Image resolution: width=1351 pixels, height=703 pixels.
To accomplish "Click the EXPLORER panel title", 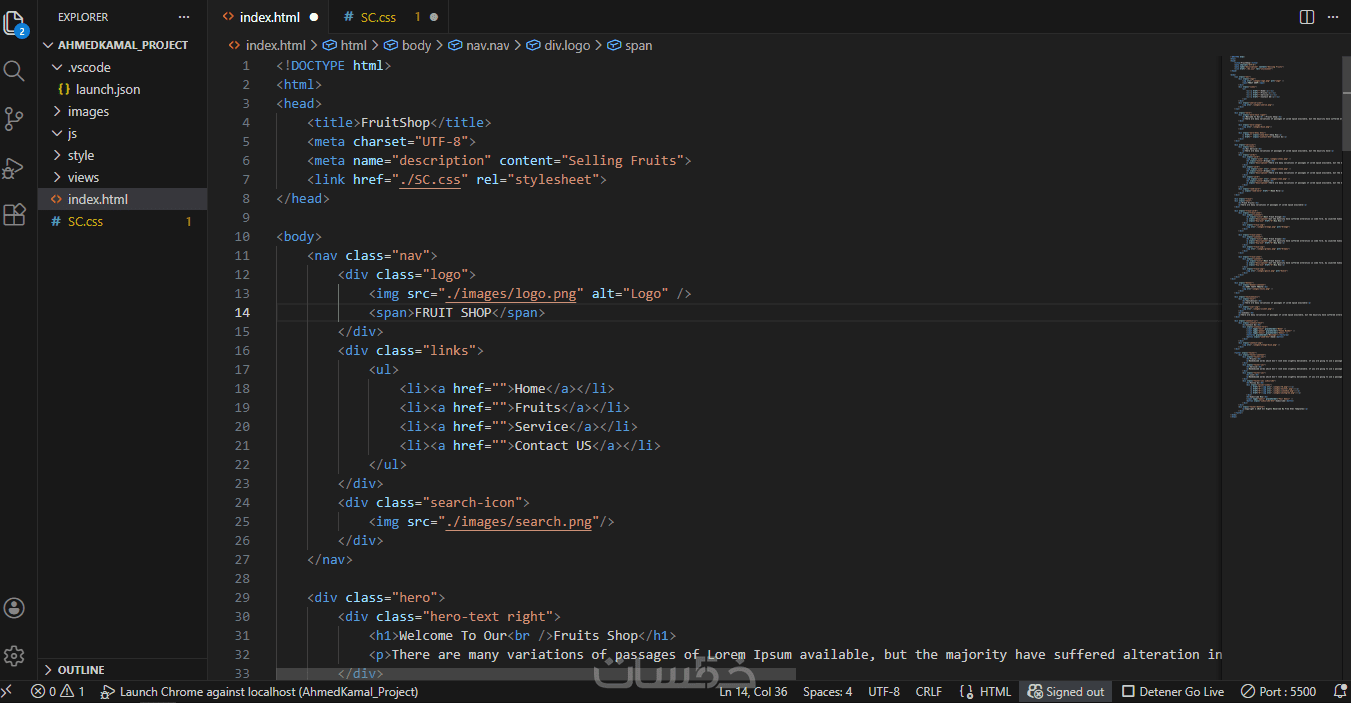I will click(83, 17).
